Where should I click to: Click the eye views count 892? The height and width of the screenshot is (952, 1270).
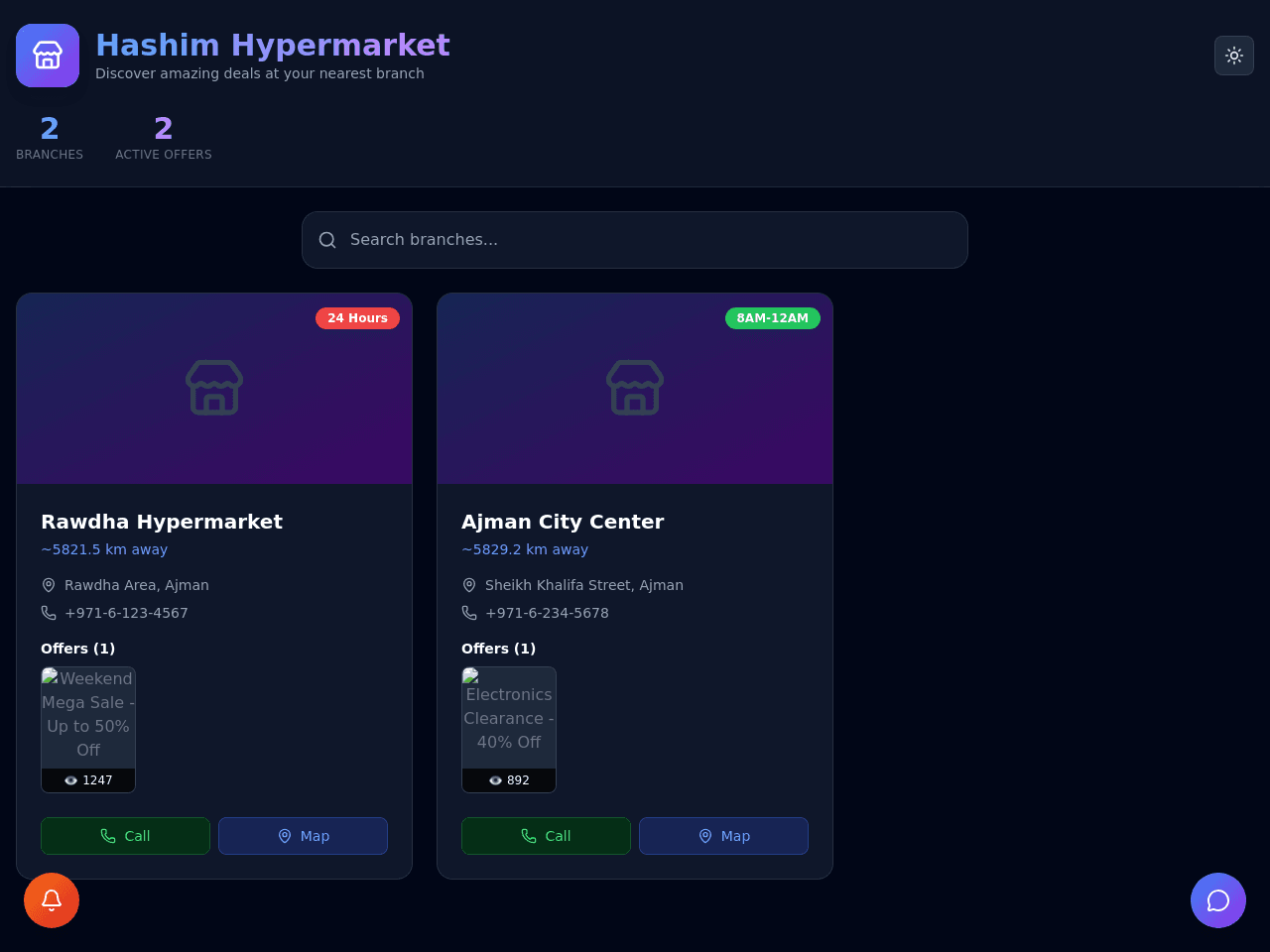click(509, 780)
